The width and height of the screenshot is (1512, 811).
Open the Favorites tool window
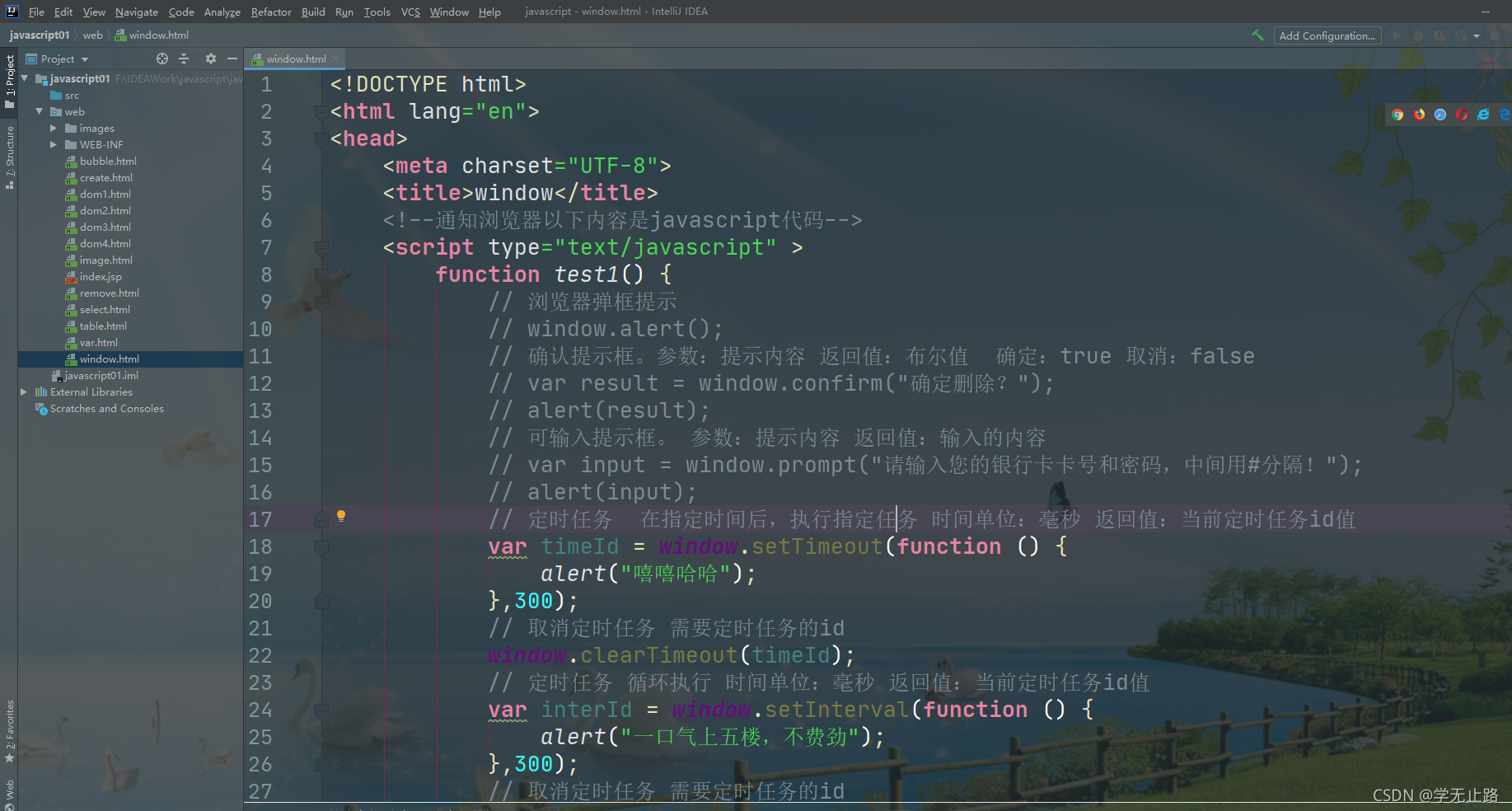(x=10, y=732)
